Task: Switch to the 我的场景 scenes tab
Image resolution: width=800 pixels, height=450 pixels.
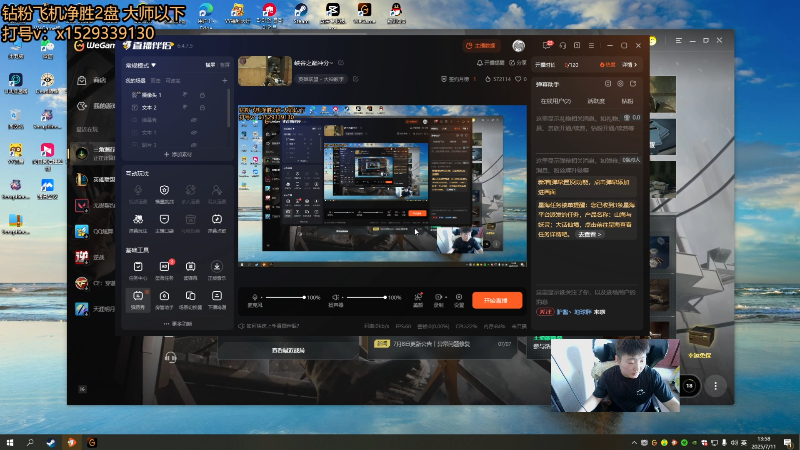Action: pos(135,81)
